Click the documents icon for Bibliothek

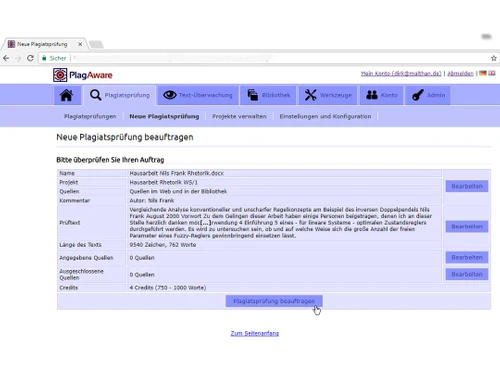pos(253,95)
